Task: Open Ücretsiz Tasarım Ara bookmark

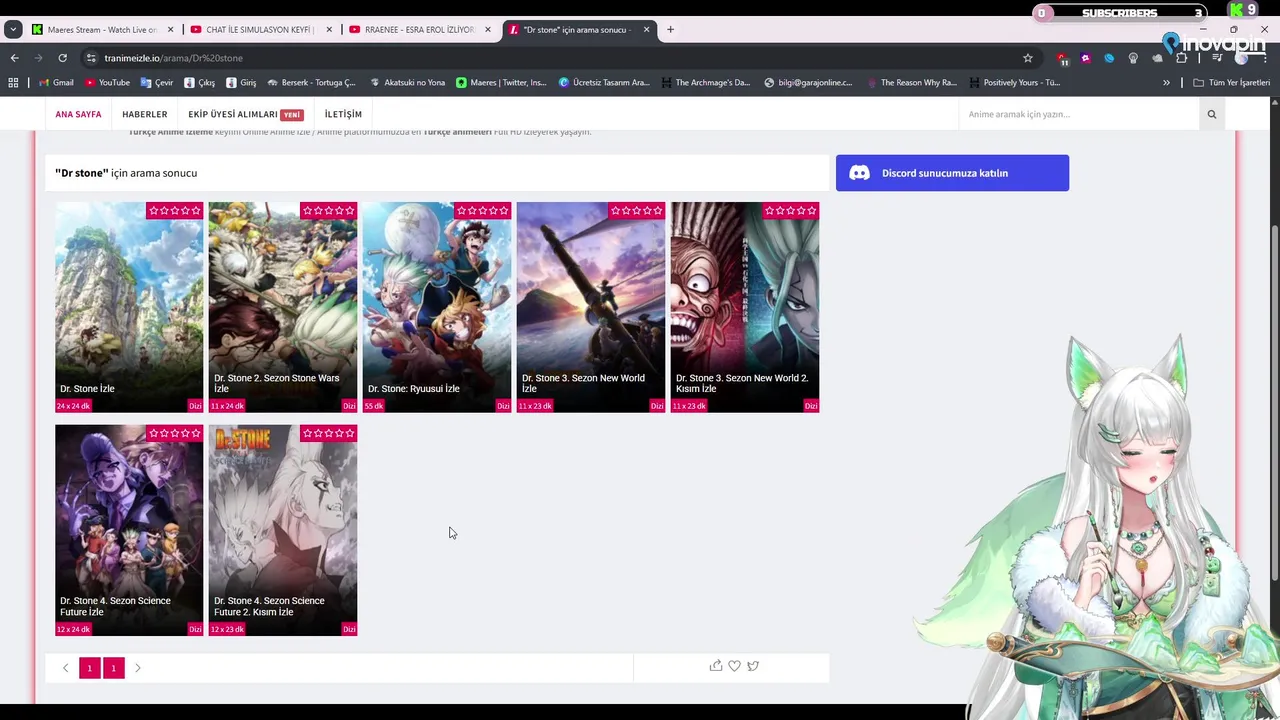Action: tap(604, 83)
